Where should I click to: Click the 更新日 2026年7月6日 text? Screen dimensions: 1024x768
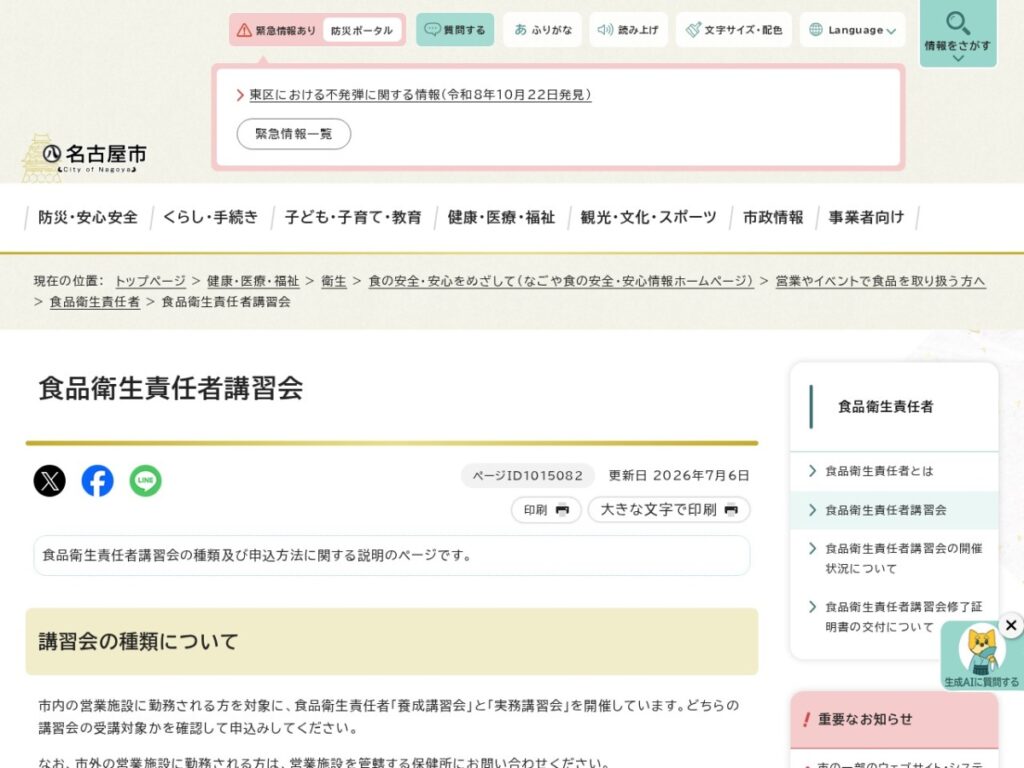click(679, 475)
